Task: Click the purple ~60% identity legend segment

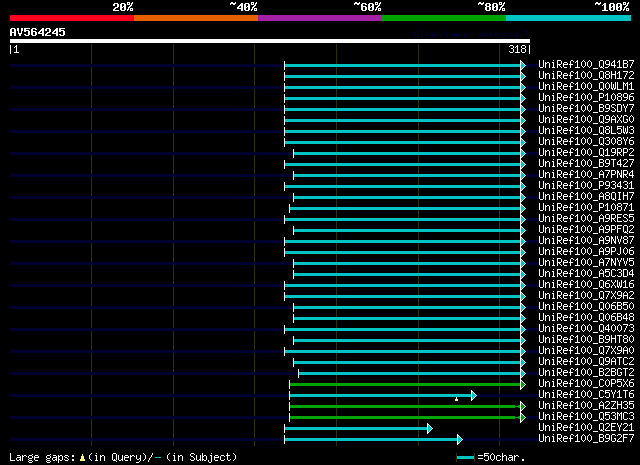Action: pos(320,18)
